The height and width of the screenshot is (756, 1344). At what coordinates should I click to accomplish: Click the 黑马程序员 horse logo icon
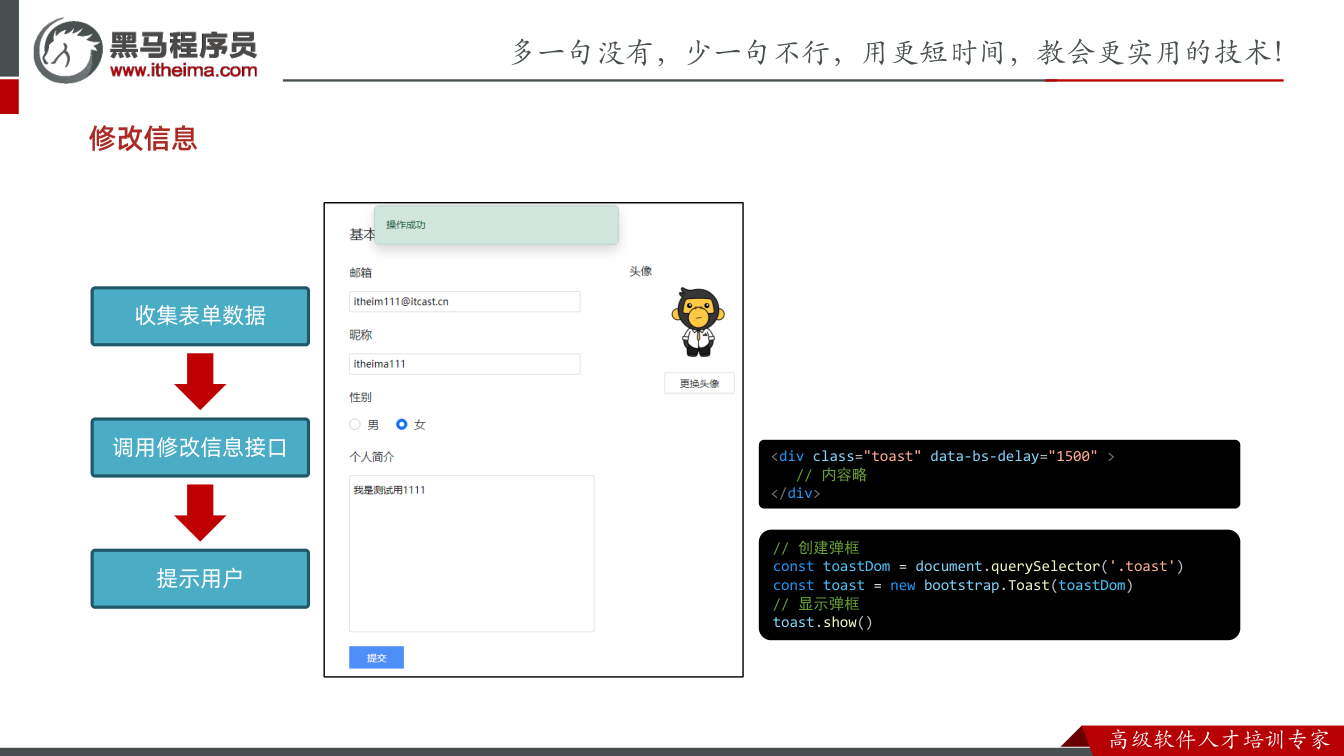(x=68, y=50)
